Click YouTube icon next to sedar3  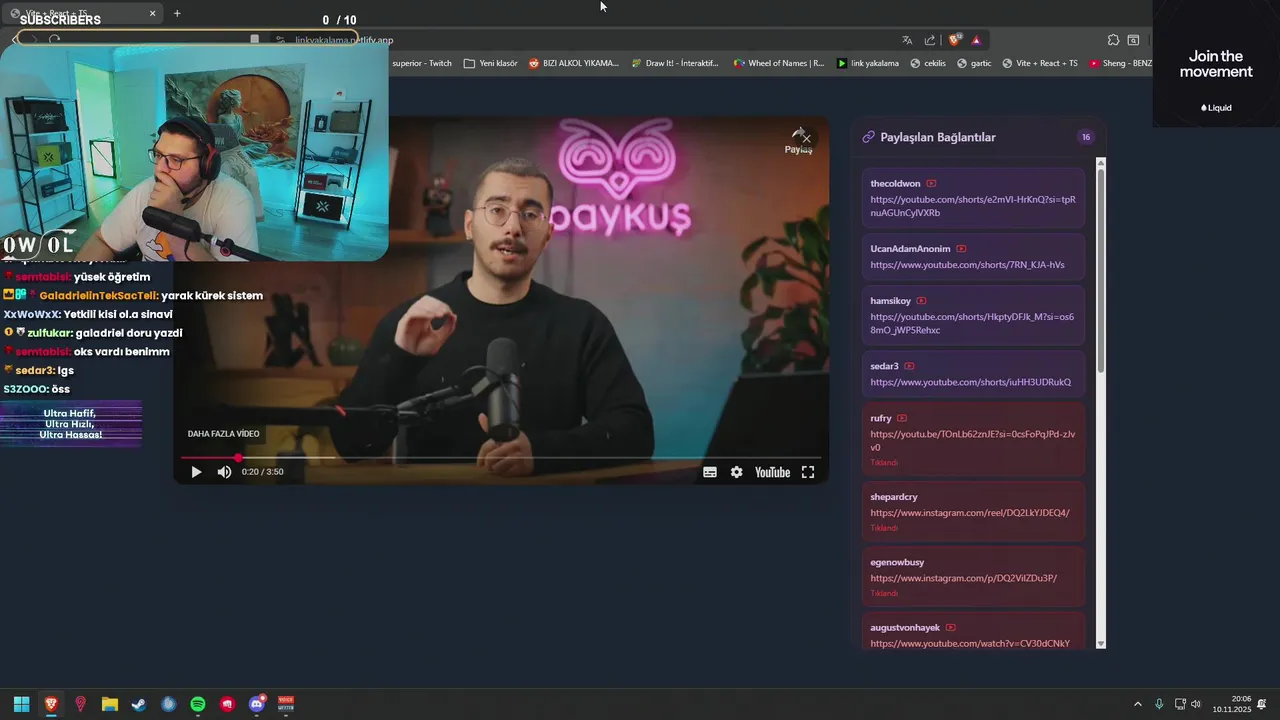909,366
